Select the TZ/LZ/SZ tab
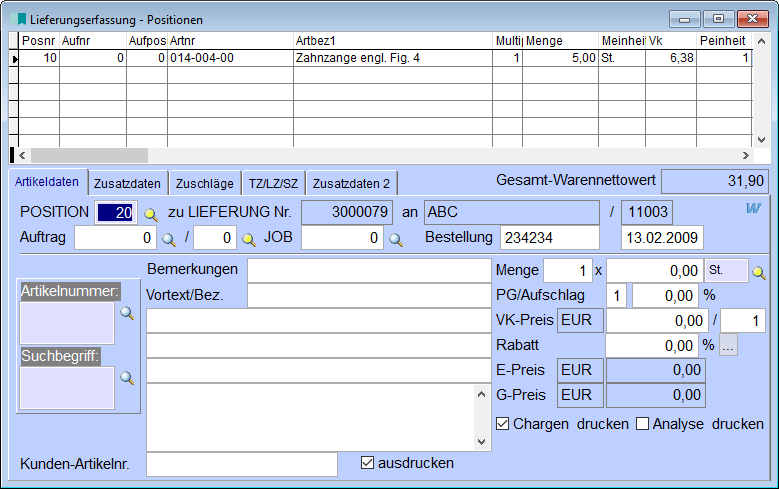Viewport: 779px width, 489px height. coord(273,183)
